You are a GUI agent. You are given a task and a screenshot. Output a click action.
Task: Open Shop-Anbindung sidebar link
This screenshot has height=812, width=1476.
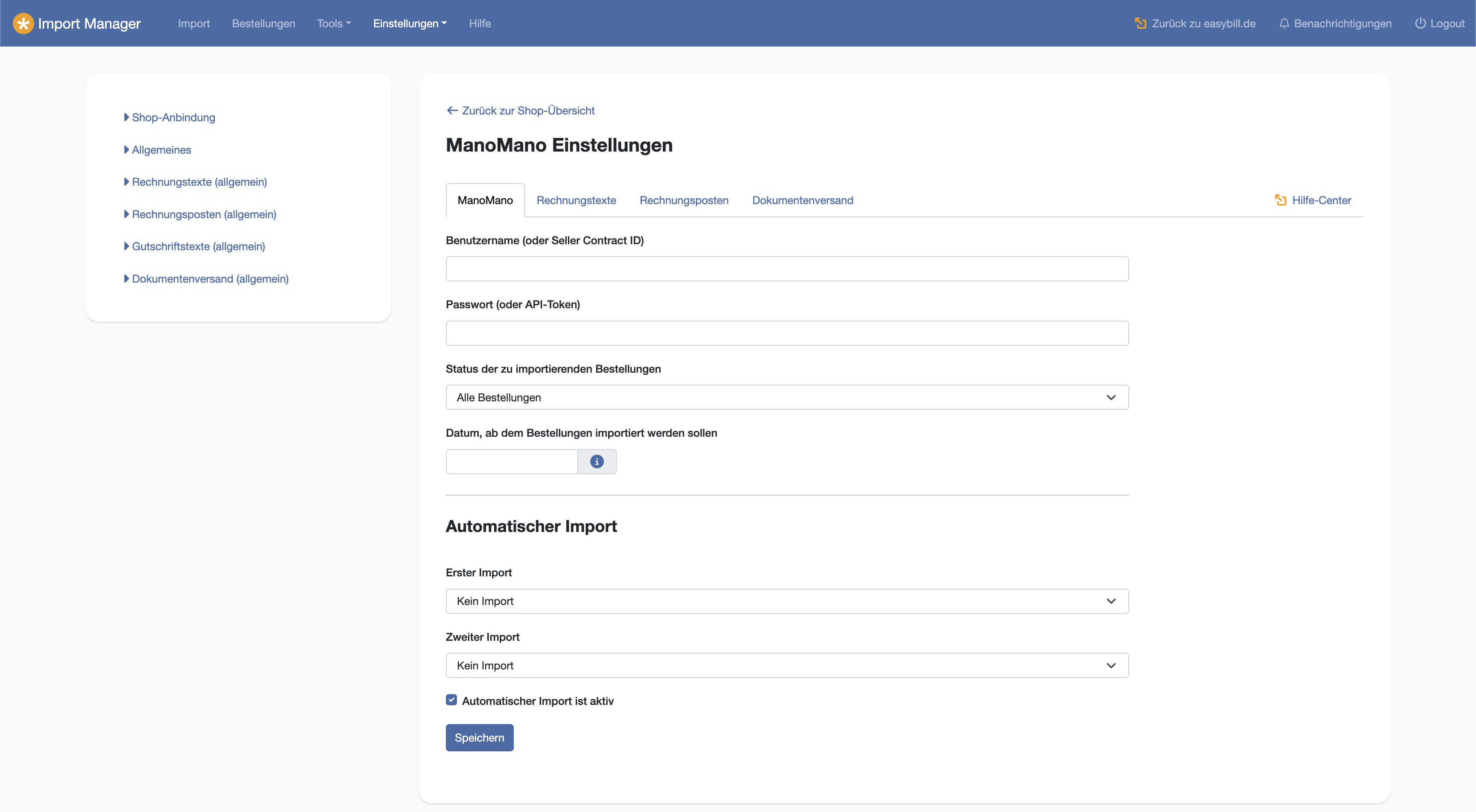(x=174, y=117)
